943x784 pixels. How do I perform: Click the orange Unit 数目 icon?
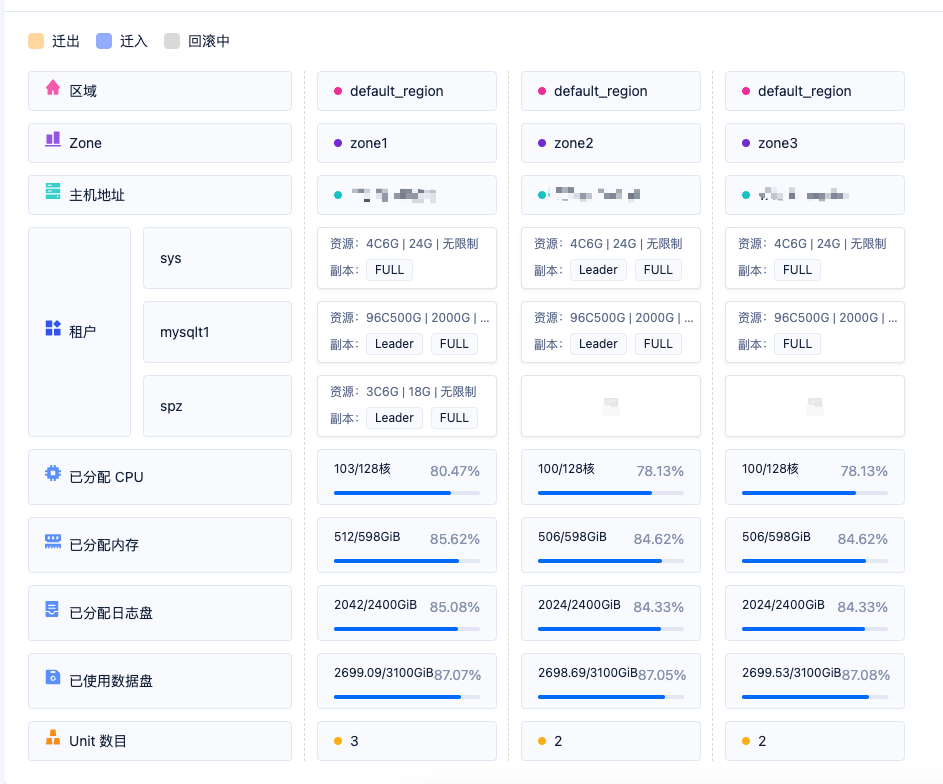(53, 739)
